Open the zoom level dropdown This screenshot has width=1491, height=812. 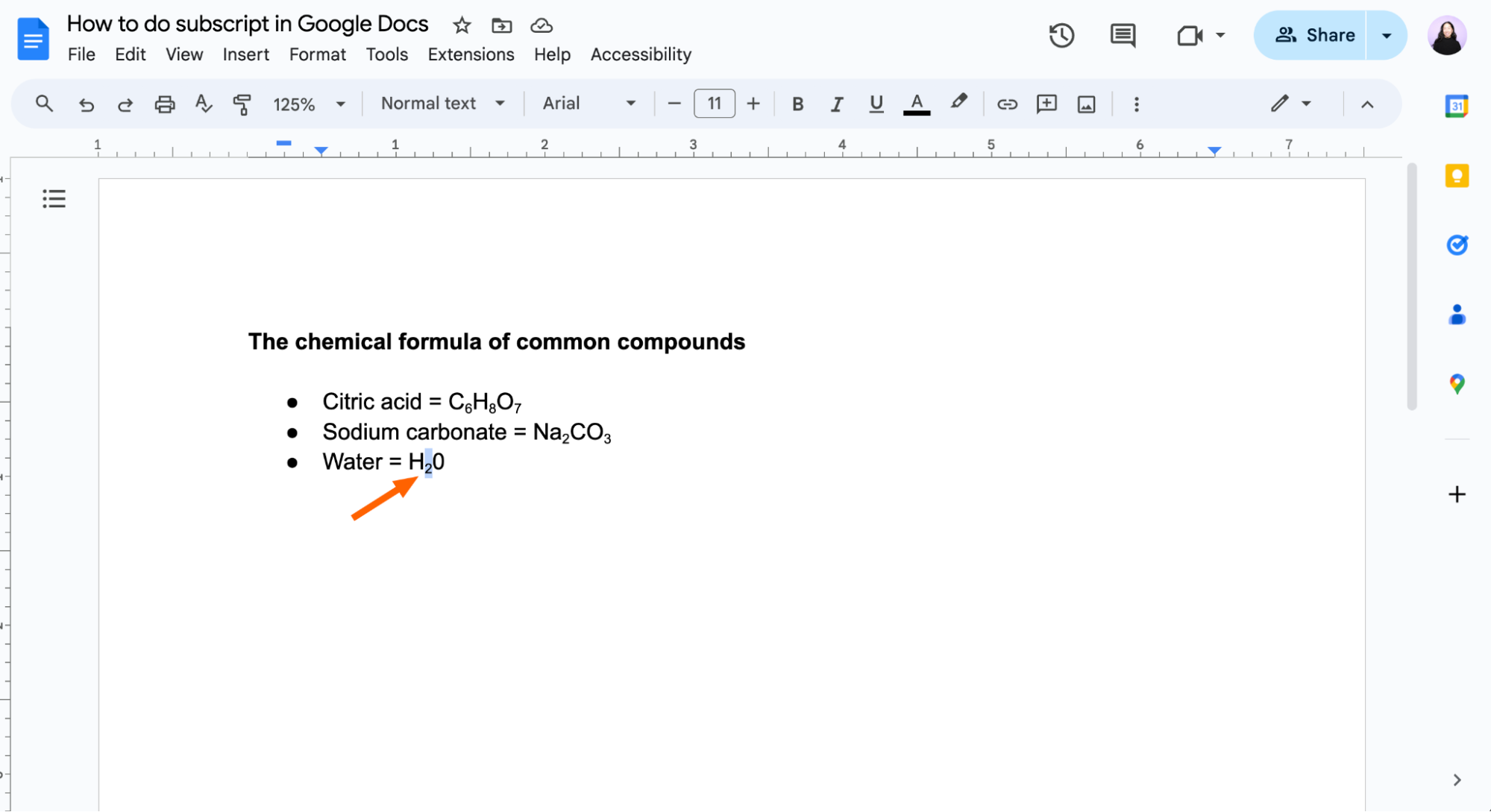click(x=308, y=104)
